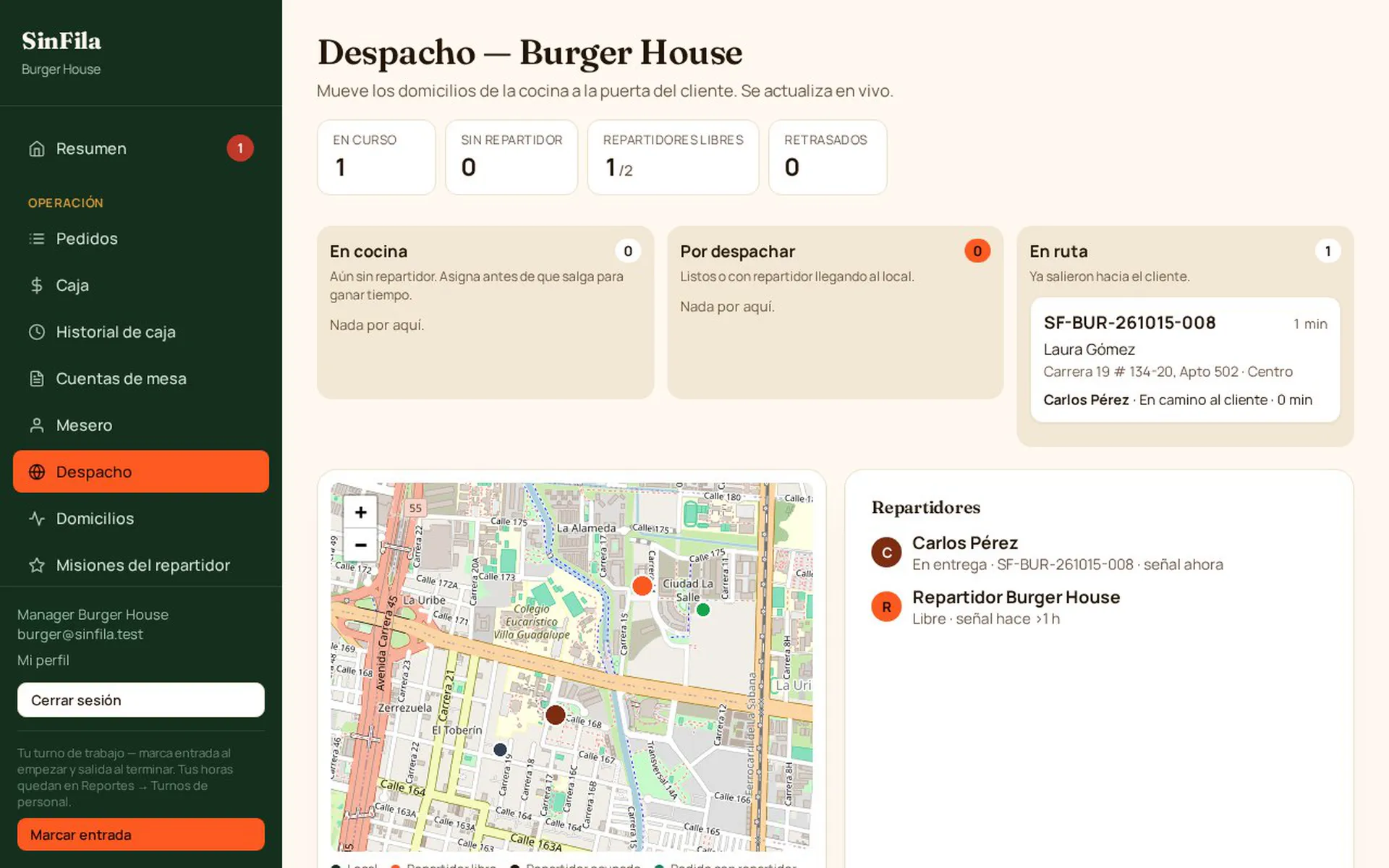
Task: Zoom out on the map
Action: click(x=360, y=545)
